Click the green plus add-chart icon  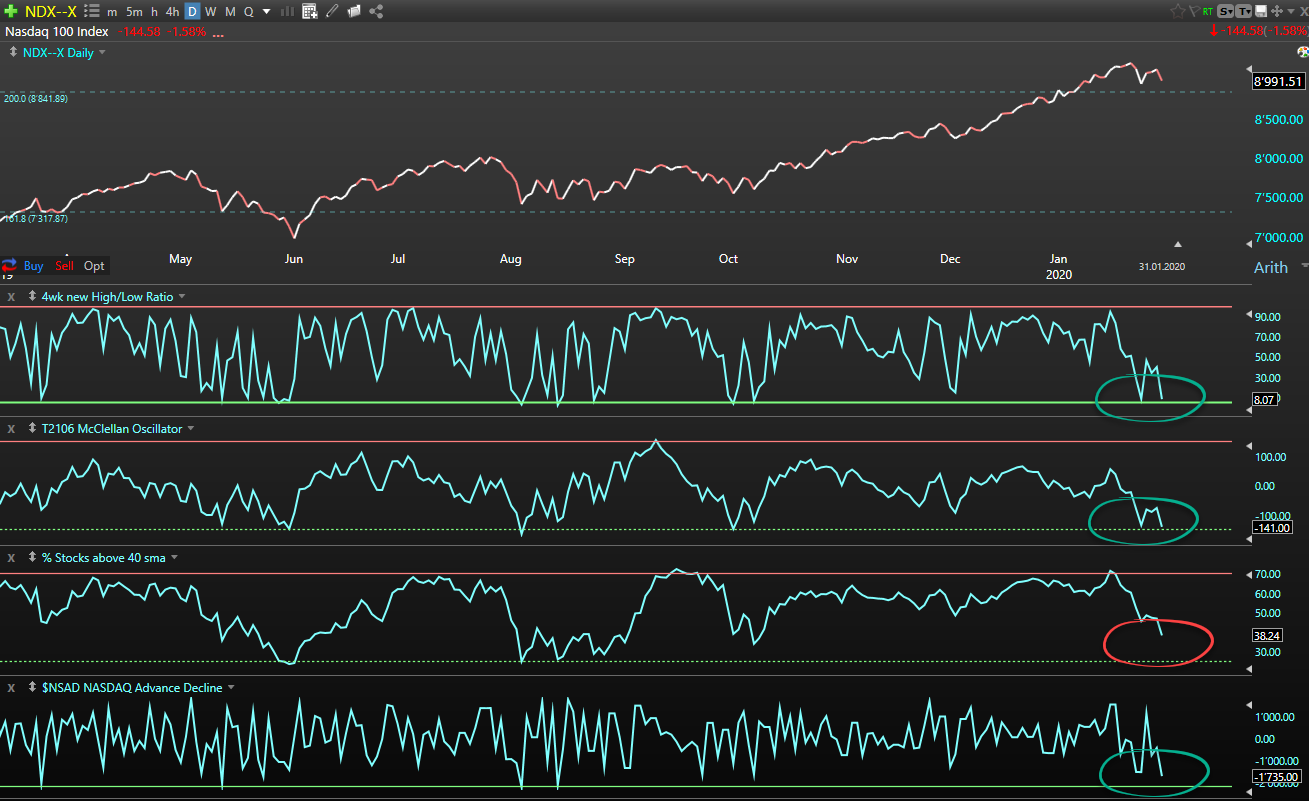11,11
